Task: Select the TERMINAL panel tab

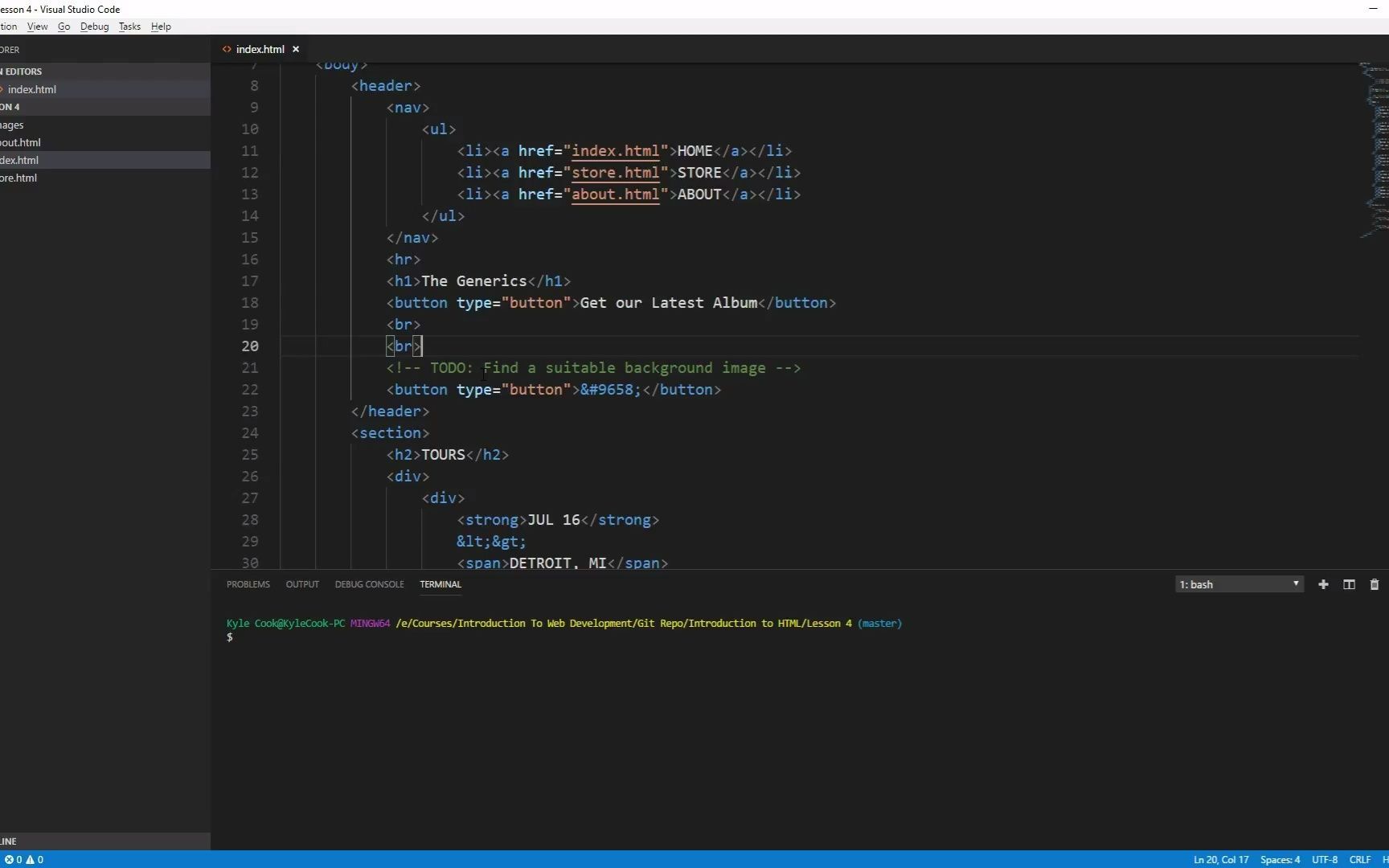Action: click(440, 584)
